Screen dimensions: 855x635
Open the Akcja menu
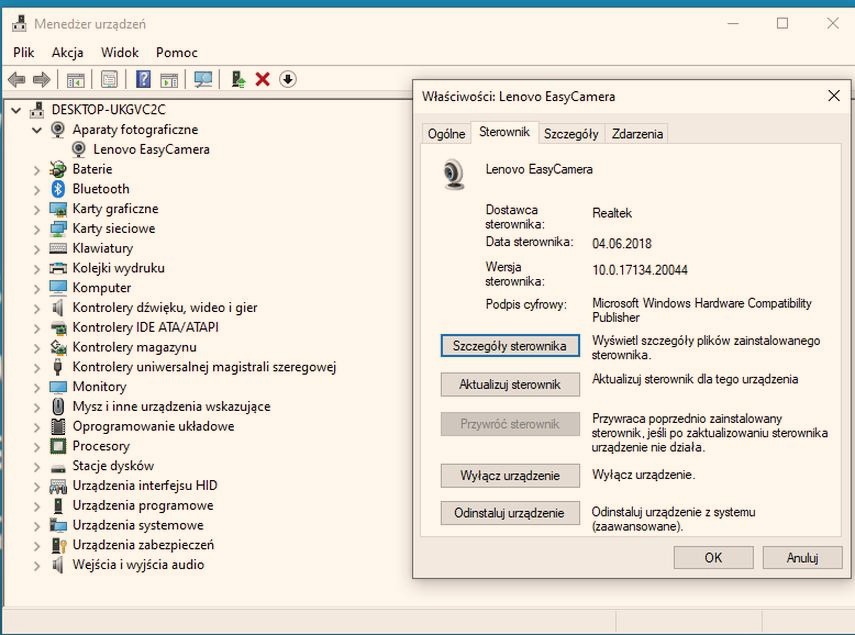(67, 52)
